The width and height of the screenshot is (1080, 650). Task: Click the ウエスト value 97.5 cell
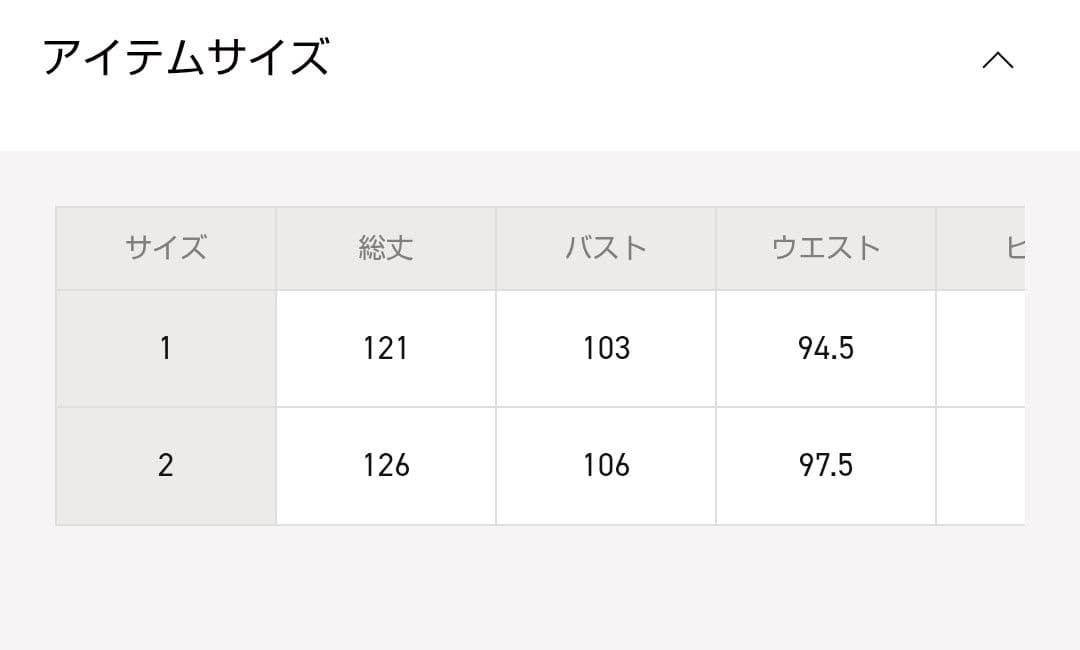click(x=825, y=464)
